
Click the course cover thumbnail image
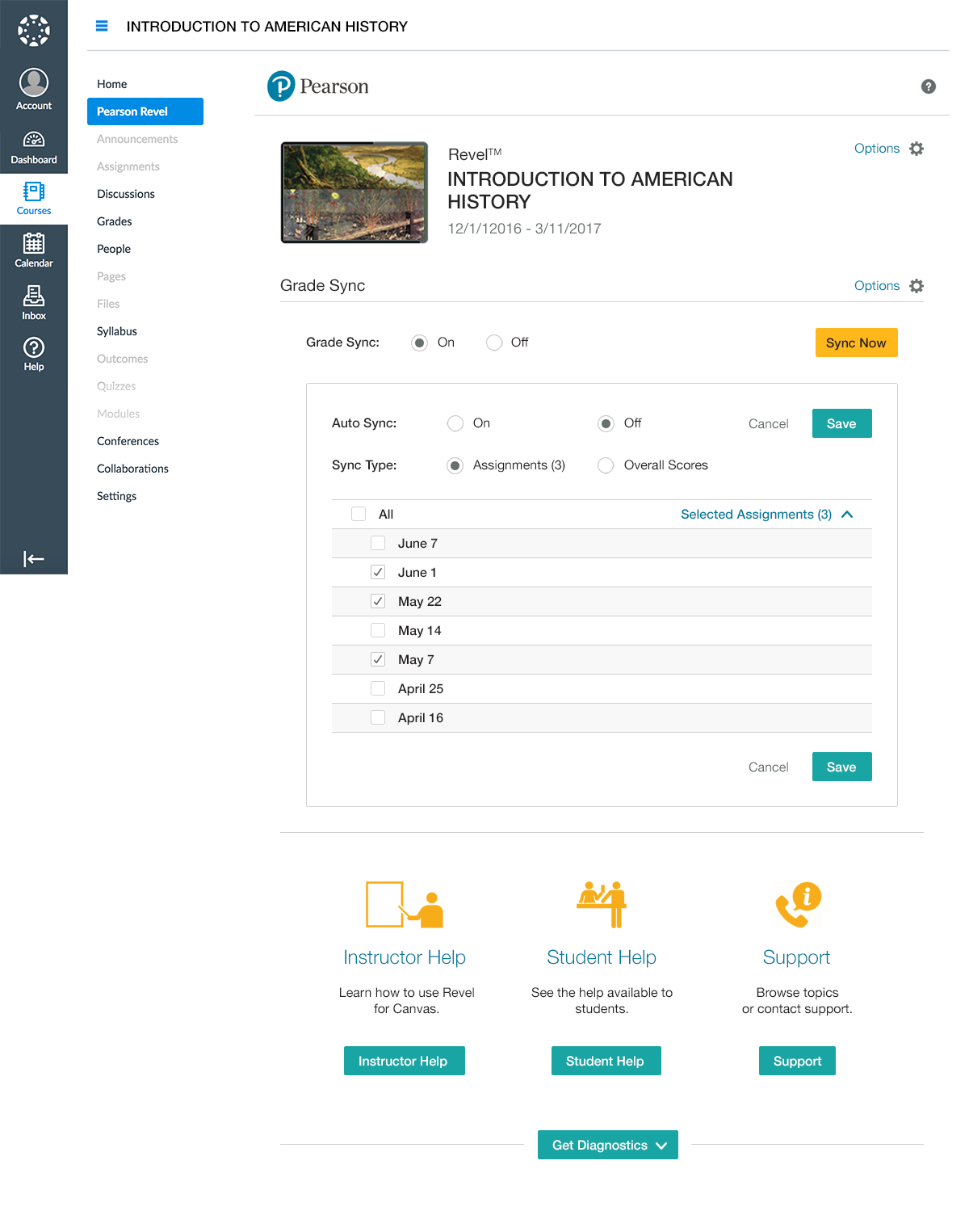pos(354,192)
